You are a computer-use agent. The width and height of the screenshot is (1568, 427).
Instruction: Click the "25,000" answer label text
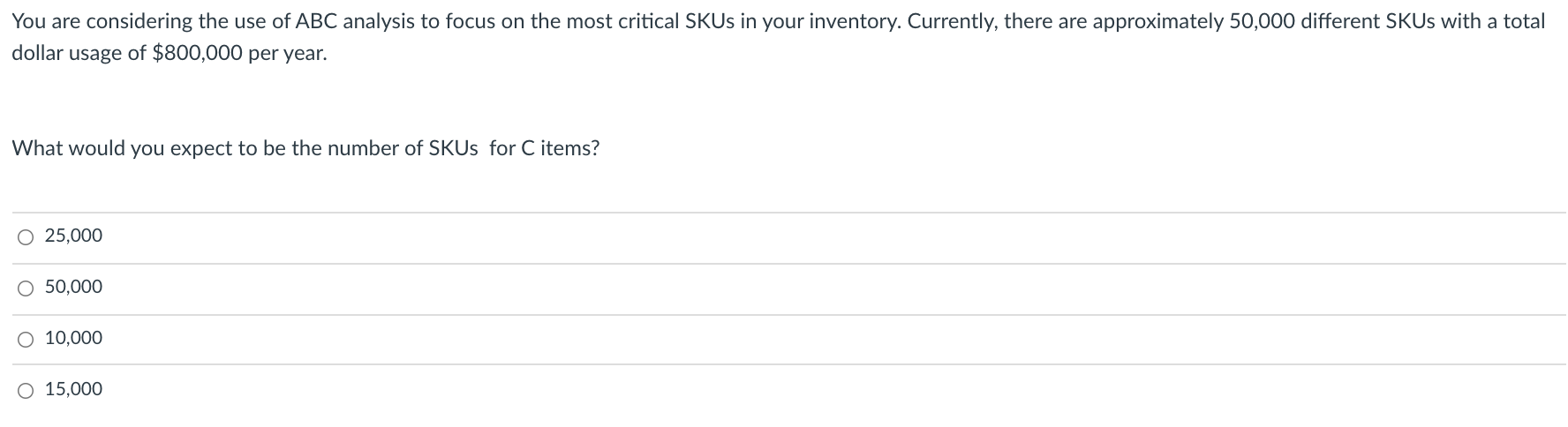(x=73, y=236)
